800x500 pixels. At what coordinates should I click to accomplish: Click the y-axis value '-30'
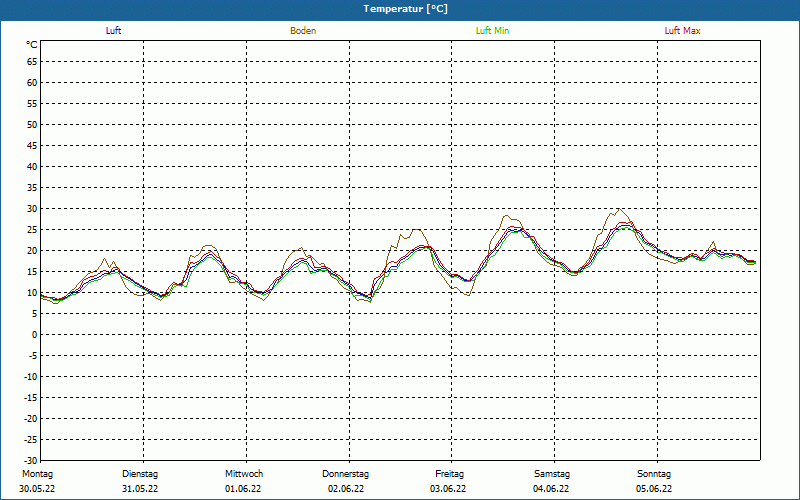point(31,461)
